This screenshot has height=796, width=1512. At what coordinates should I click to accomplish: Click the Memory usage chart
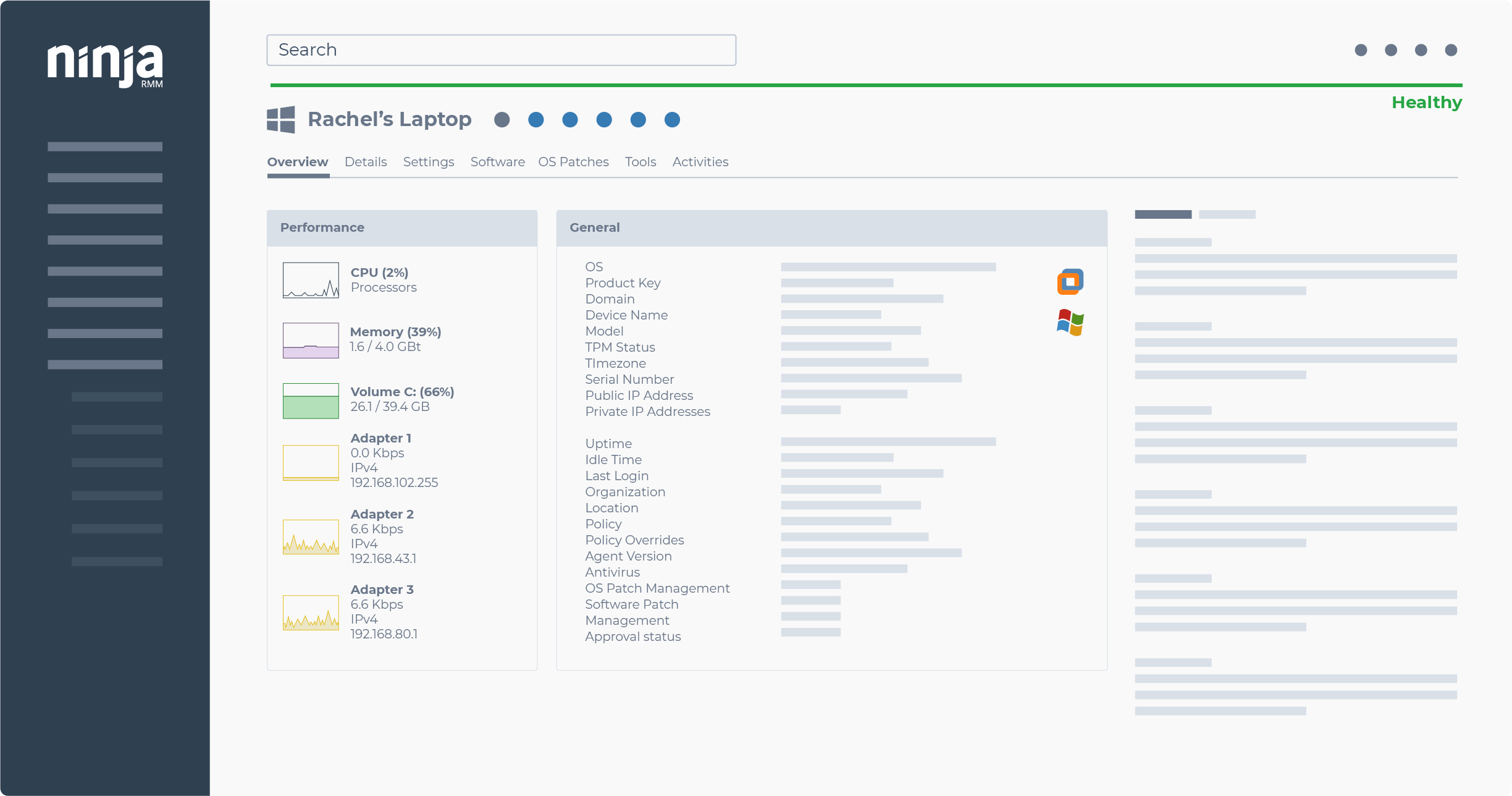point(311,339)
